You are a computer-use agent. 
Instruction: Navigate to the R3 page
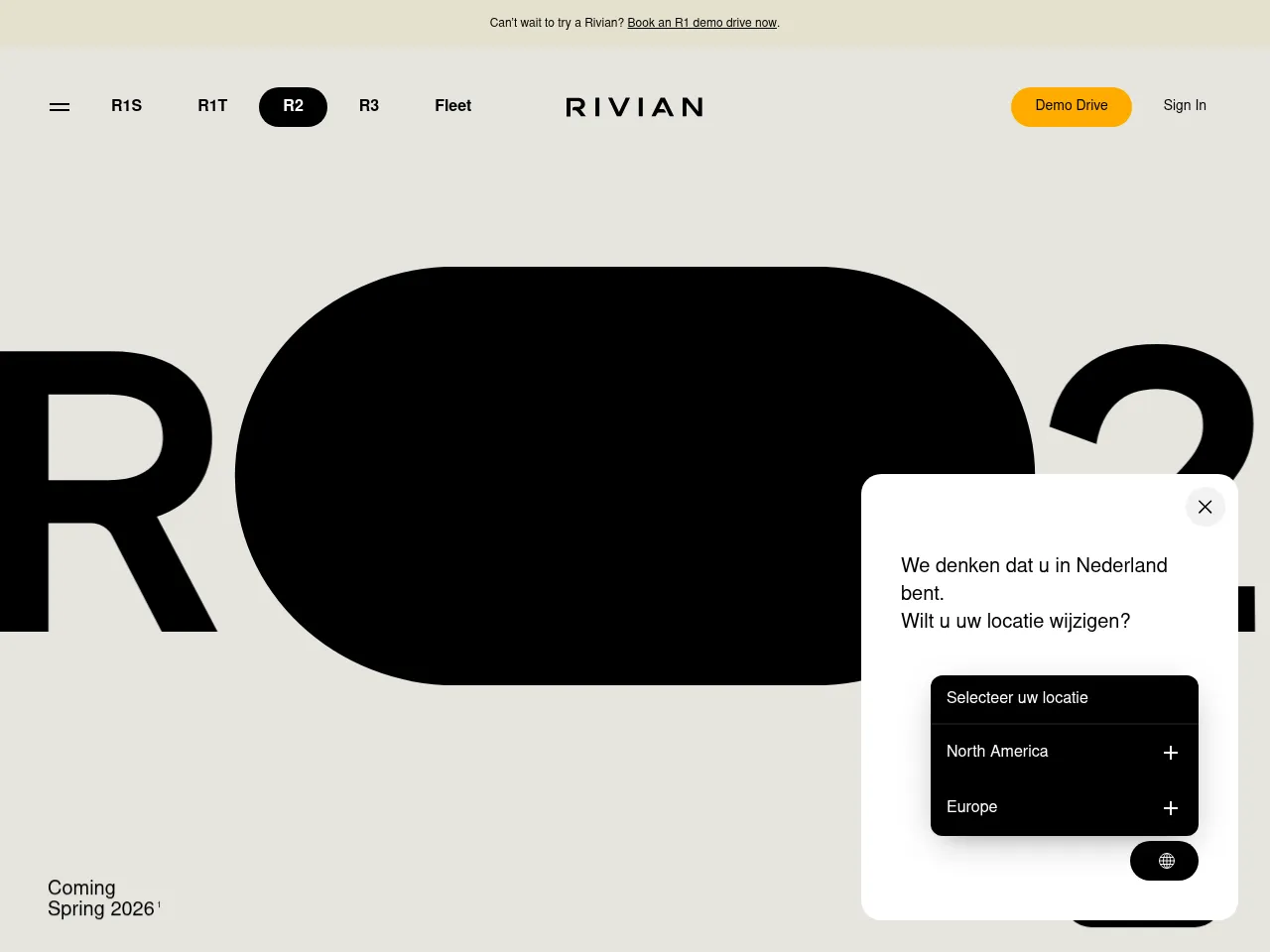point(368,106)
